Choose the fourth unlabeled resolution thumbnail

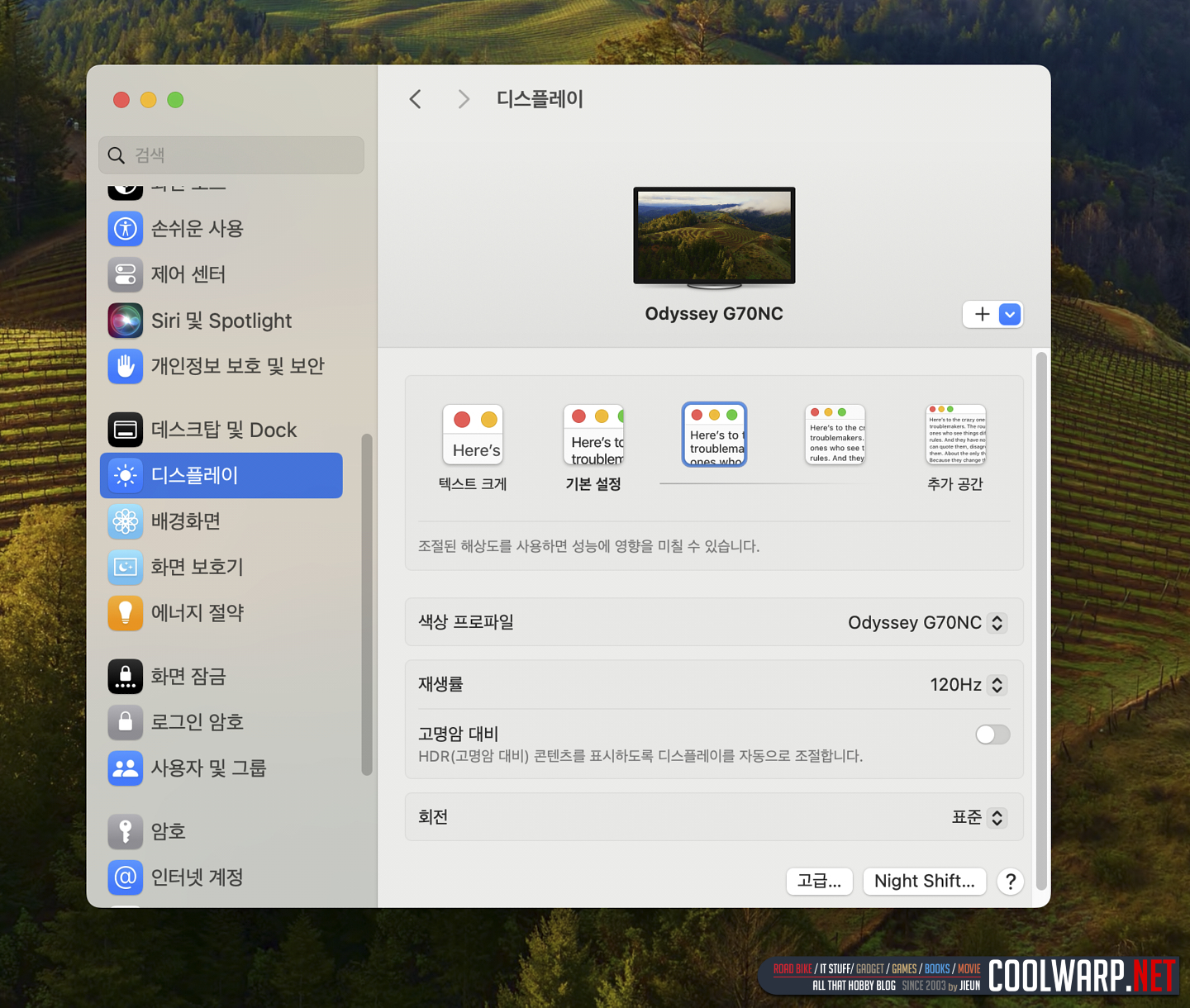coord(835,435)
